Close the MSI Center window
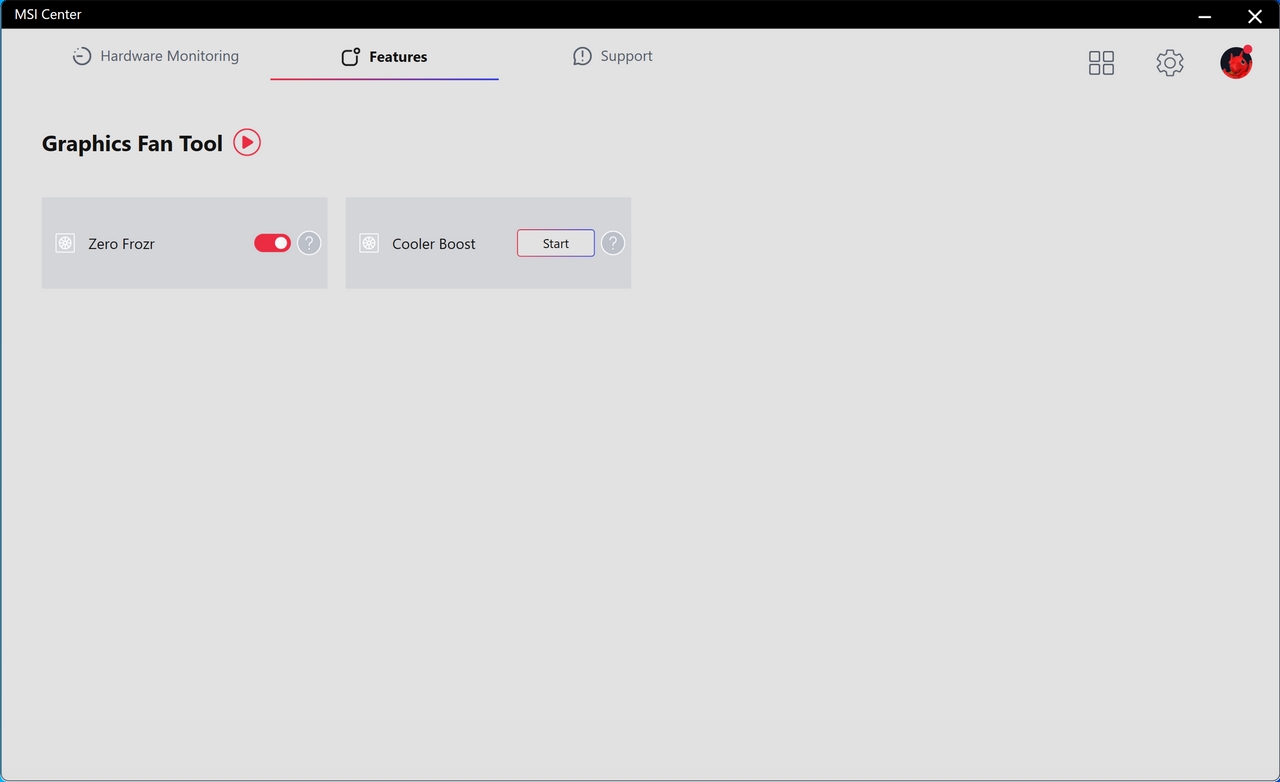 point(1255,16)
